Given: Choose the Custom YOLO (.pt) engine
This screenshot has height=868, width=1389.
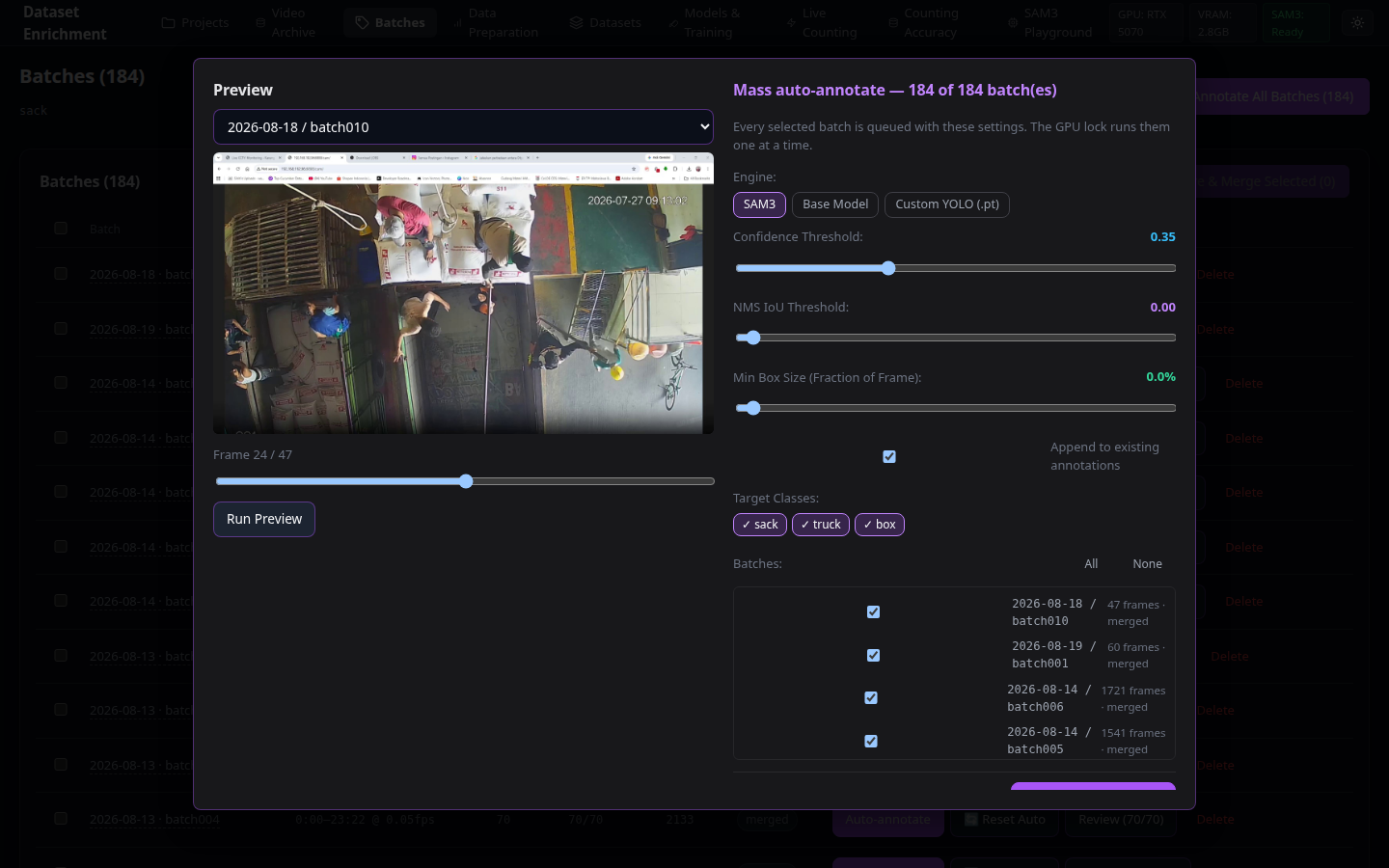Looking at the screenshot, I should (947, 204).
